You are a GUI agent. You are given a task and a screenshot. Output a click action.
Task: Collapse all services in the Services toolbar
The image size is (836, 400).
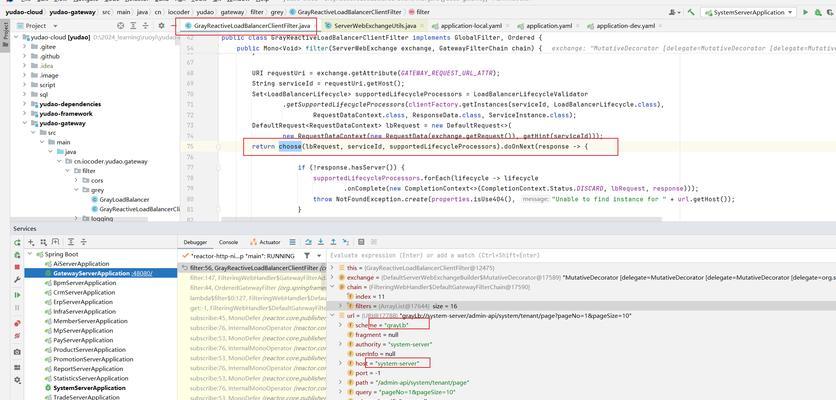(83, 242)
